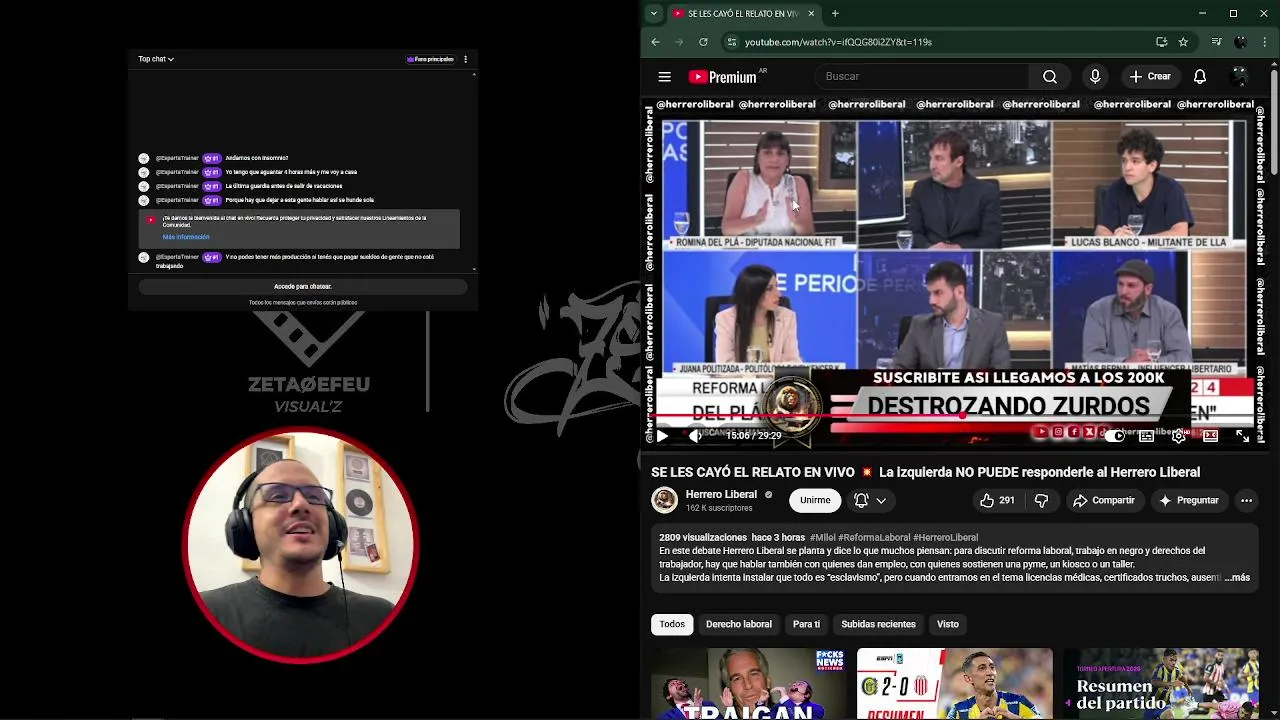Click the search magnifier button
This screenshot has height=720, width=1280.
pos(1050,77)
